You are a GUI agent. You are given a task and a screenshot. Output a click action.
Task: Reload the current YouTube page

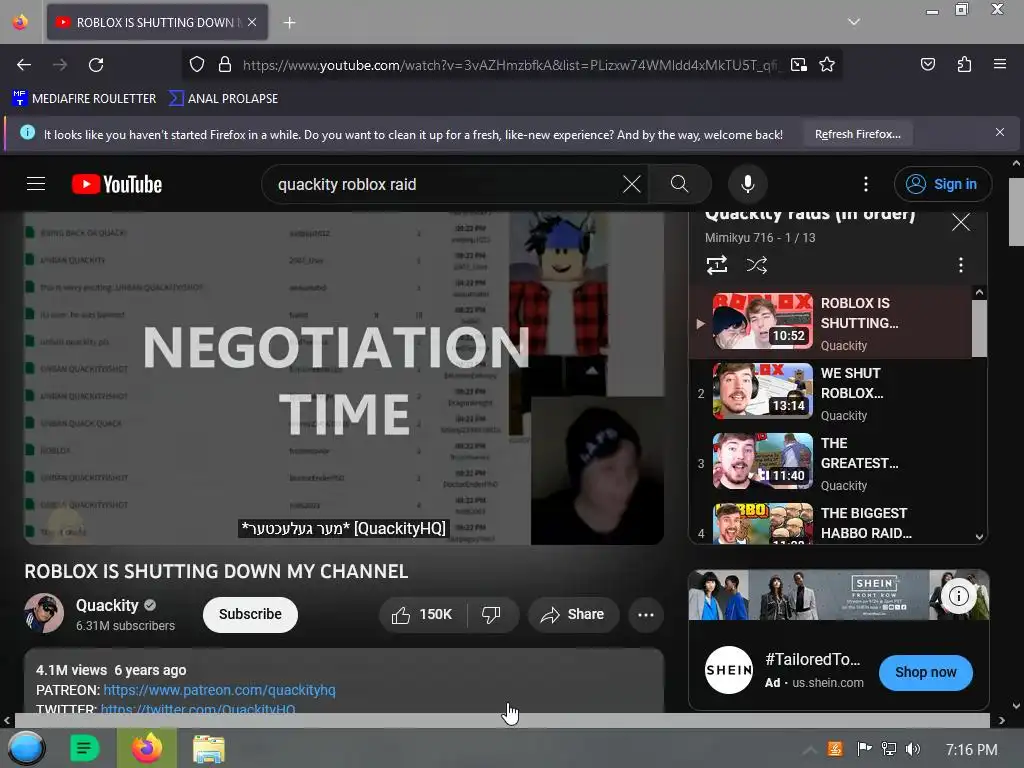point(96,65)
